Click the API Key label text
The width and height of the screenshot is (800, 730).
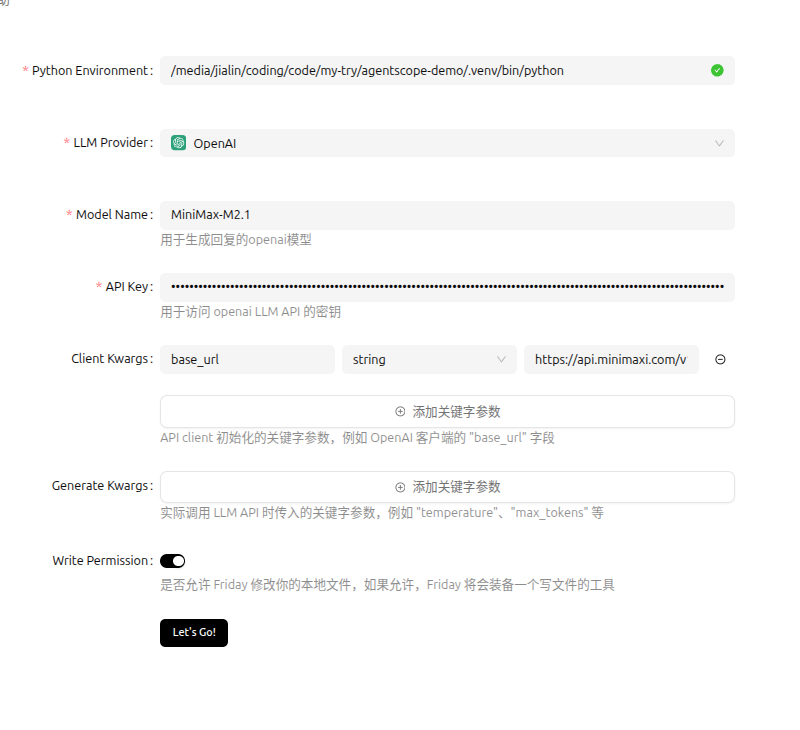pyautogui.click(x=128, y=287)
